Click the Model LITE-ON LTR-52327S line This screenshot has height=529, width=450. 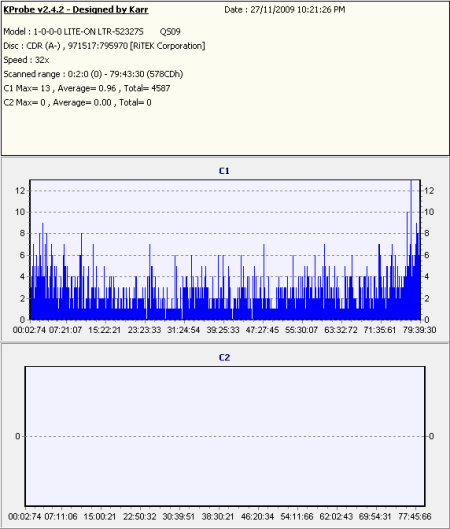click(x=92, y=32)
